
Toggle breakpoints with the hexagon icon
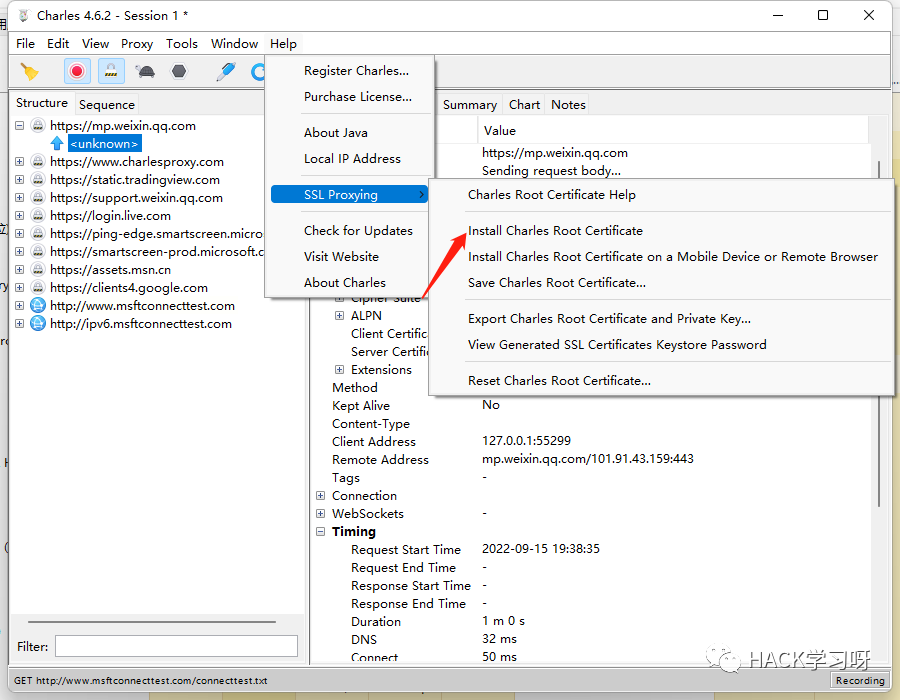pyautogui.click(x=179, y=71)
